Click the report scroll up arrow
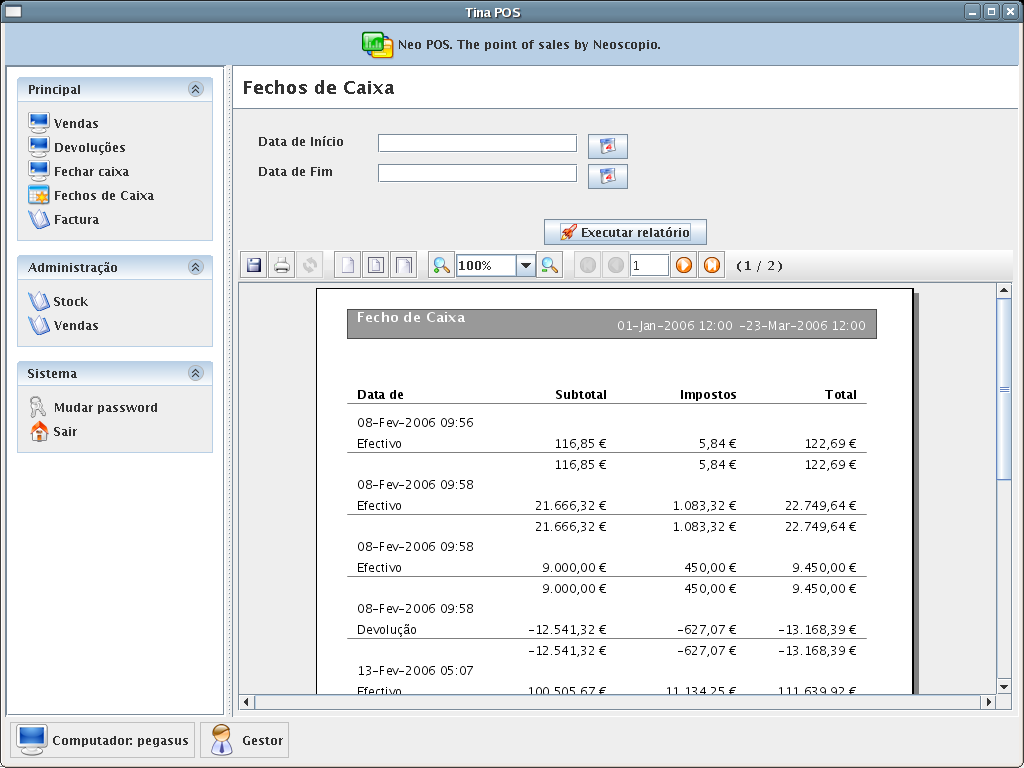 [x=1004, y=290]
